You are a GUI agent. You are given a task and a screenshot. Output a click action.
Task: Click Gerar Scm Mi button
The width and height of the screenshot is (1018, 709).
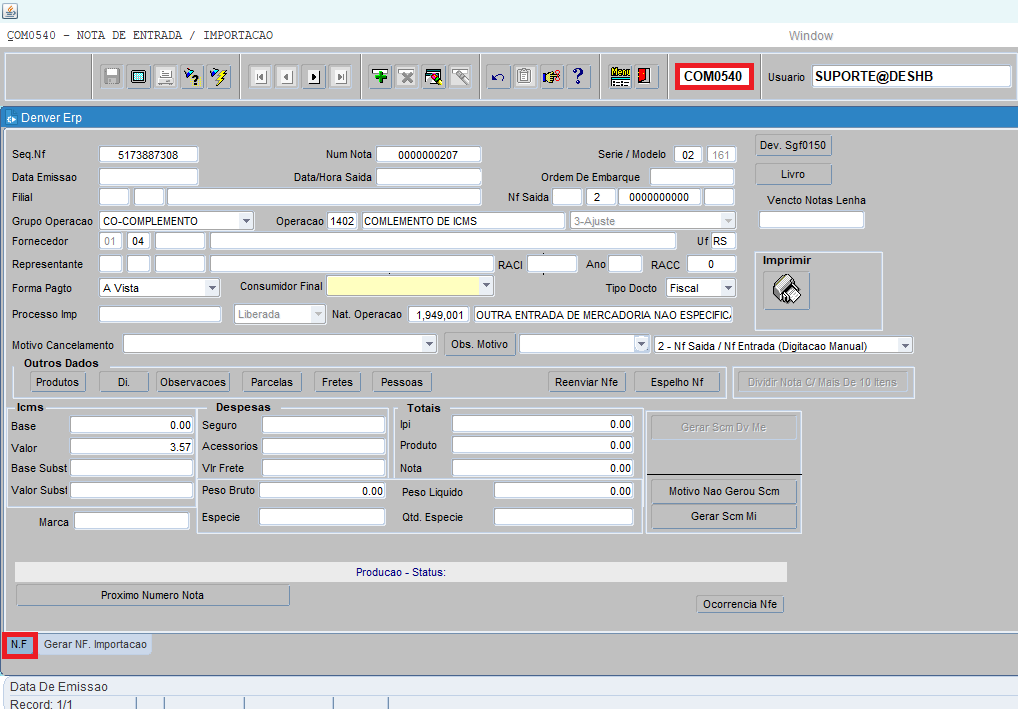725,516
